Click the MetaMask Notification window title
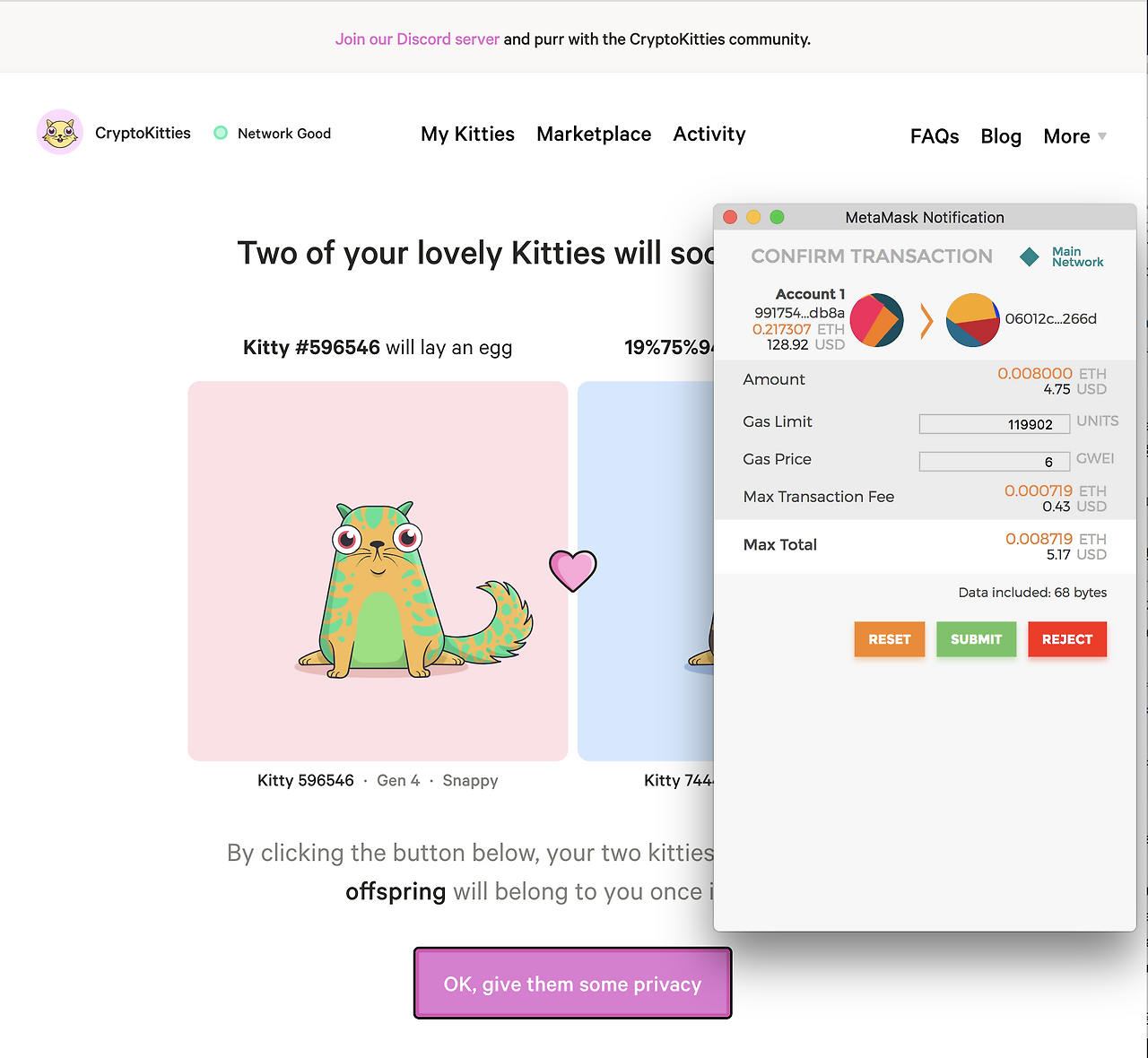Viewport: 1148px width, 1058px height. coord(925,218)
